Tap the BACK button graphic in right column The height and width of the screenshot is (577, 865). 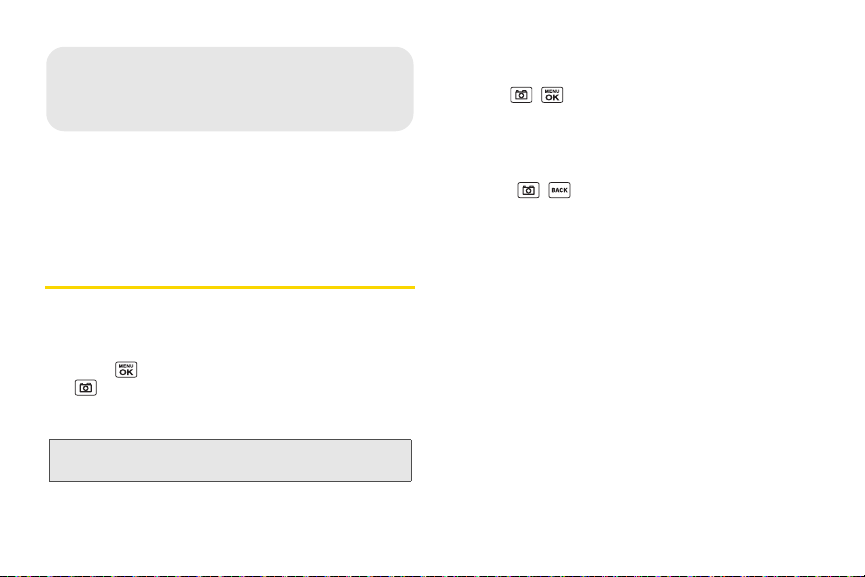click(559, 190)
